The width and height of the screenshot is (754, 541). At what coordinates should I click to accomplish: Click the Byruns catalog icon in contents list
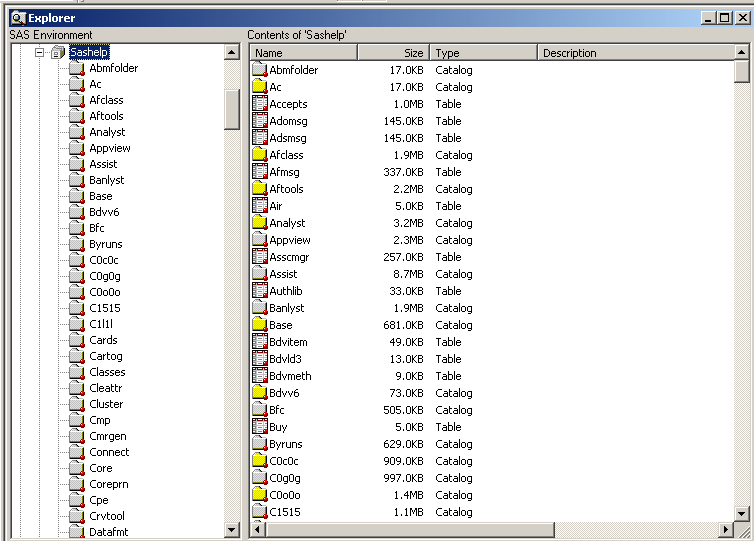[260, 444]
